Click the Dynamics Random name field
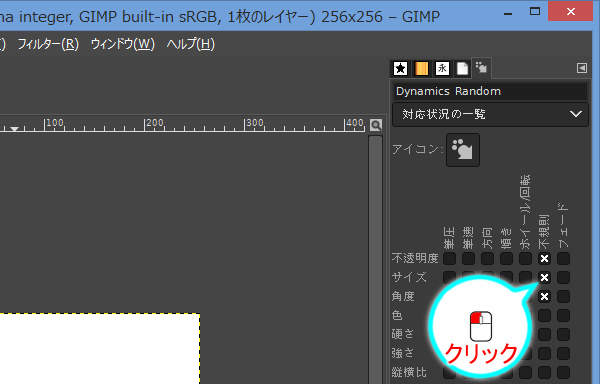 [x=490, y=91]
